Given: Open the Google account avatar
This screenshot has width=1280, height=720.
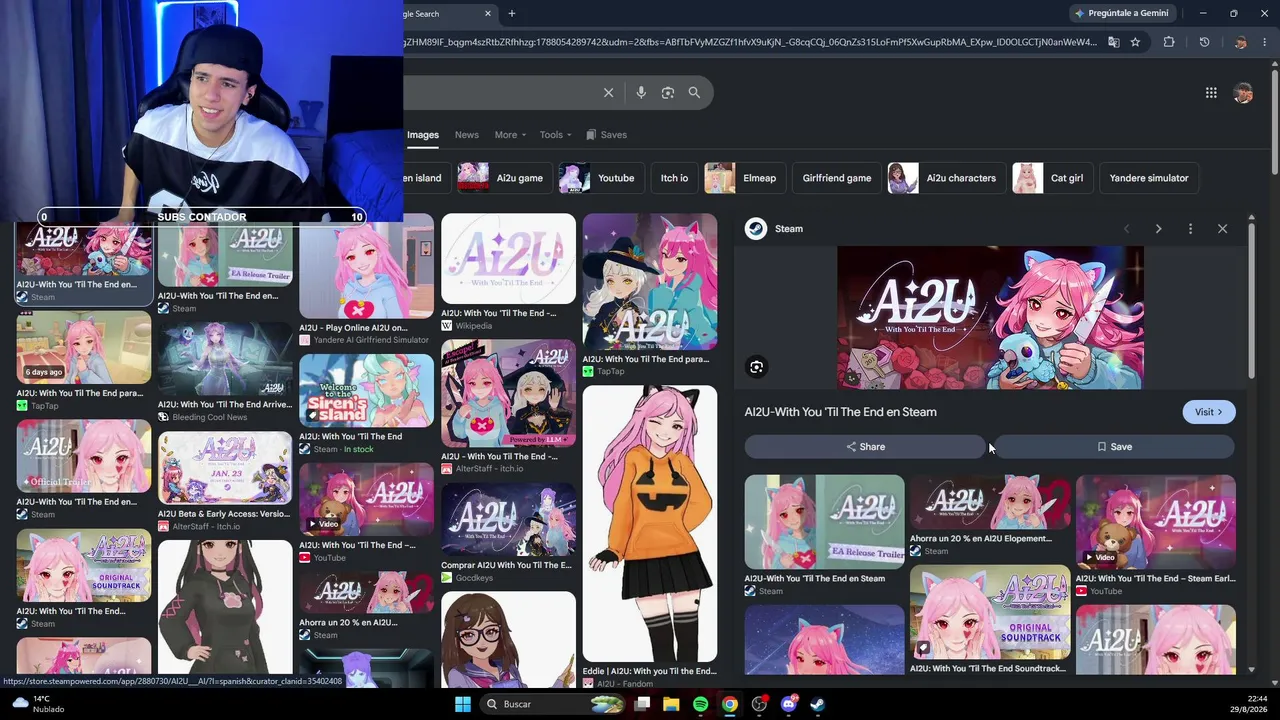Looking at the screenshot, I should pyautogui.click(x=1243, y=93).
